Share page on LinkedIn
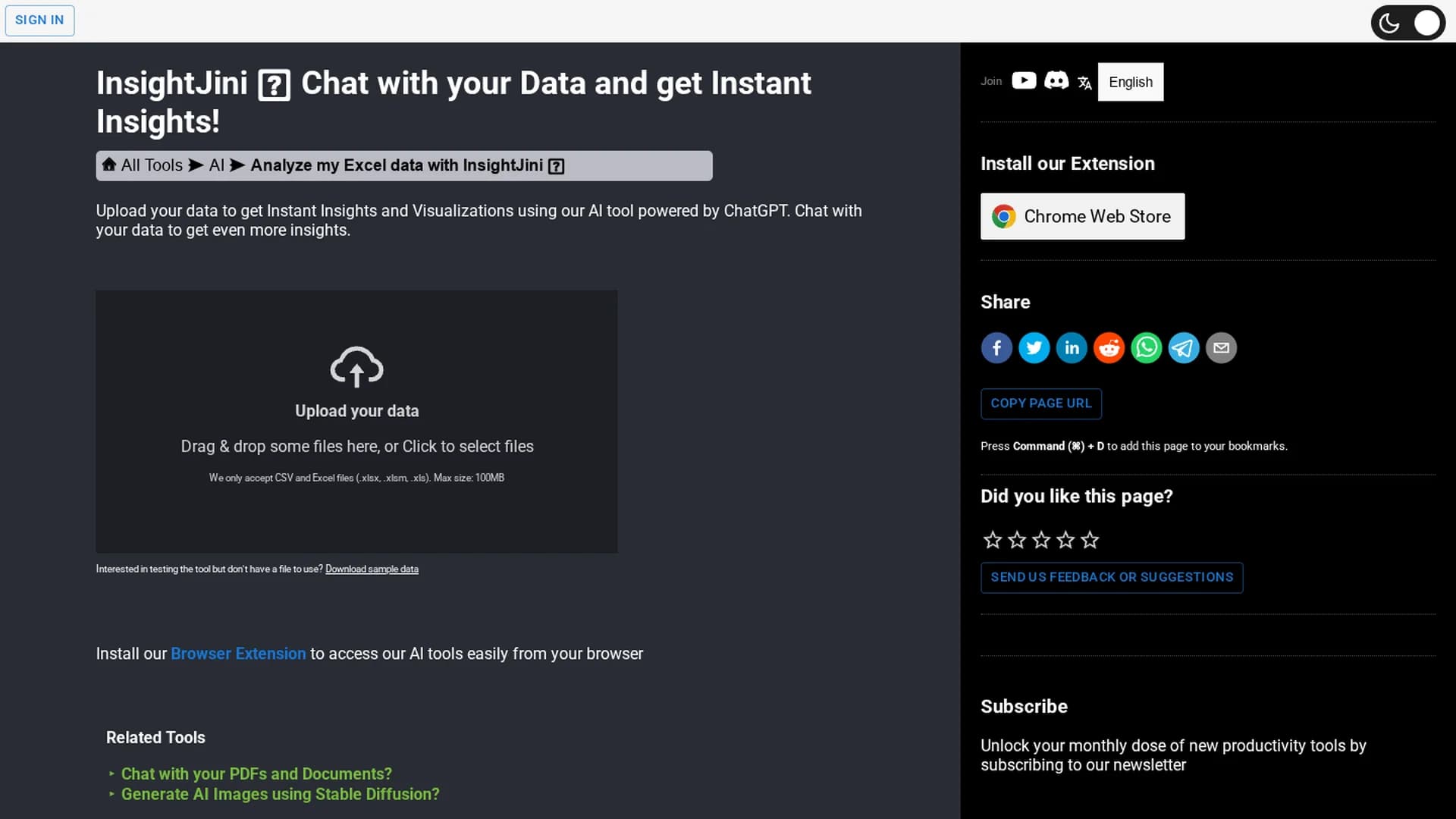 (x=1072, y=348)
